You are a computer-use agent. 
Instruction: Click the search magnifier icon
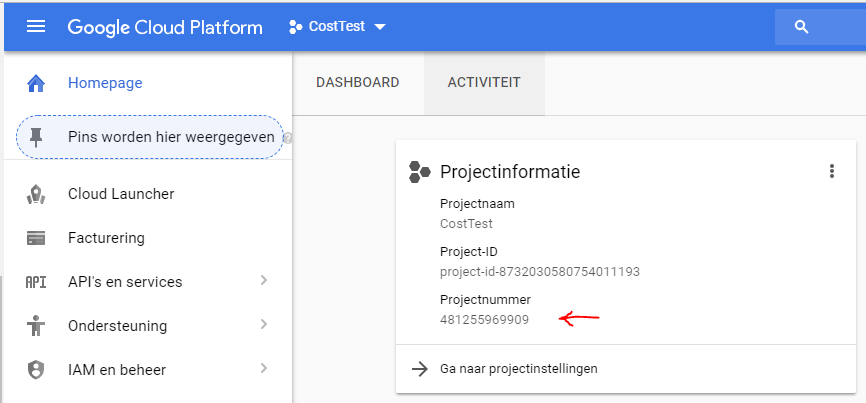[x=801, y=27]
